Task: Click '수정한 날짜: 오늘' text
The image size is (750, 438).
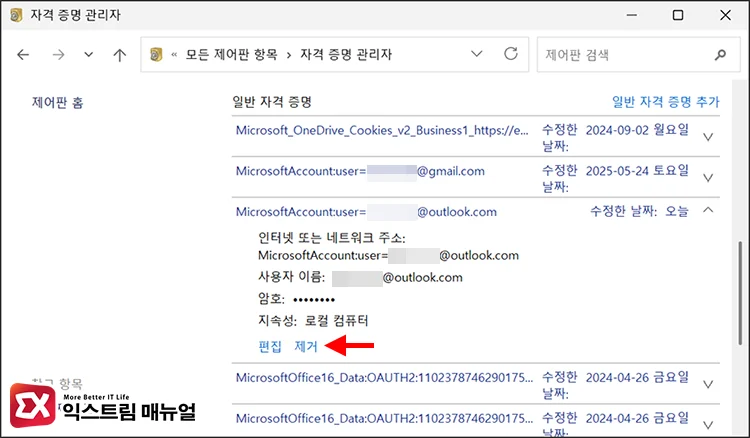Action: pyautogui.click(x=640, y=211)
